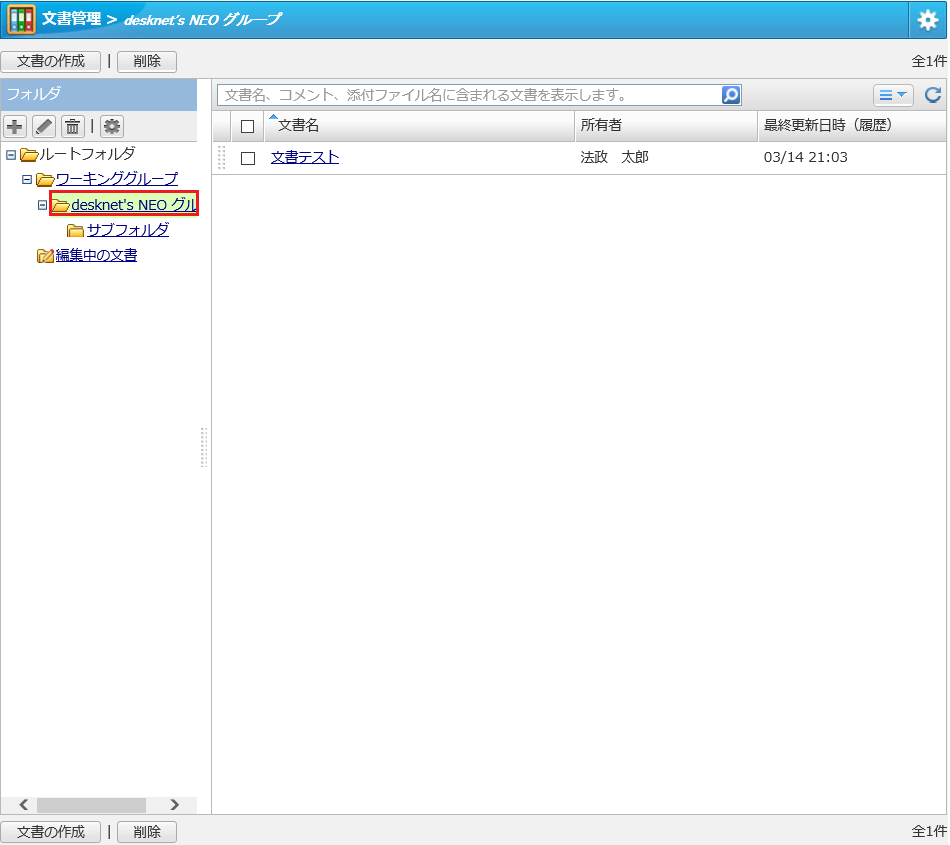
Task: Select ルートフォルダ tree label
Action: pos(87,154)
